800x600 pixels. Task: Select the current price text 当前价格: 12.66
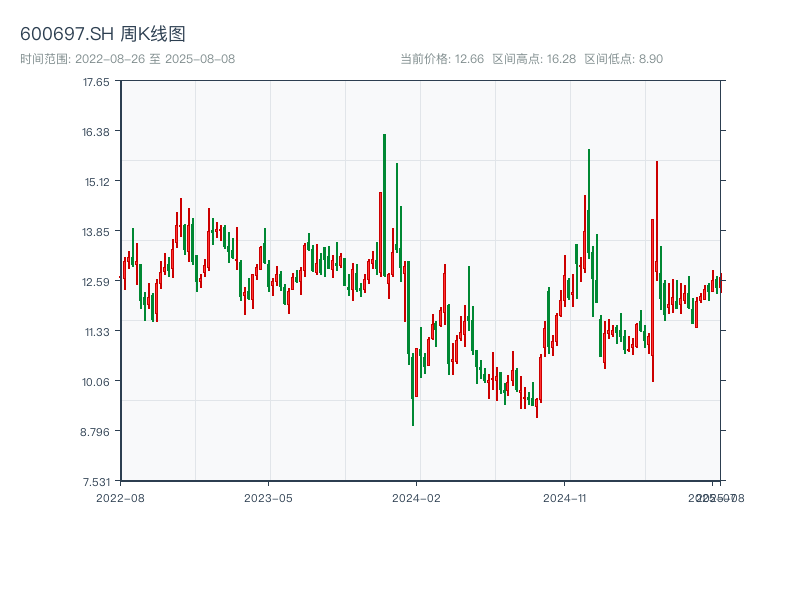click(442, 59)
